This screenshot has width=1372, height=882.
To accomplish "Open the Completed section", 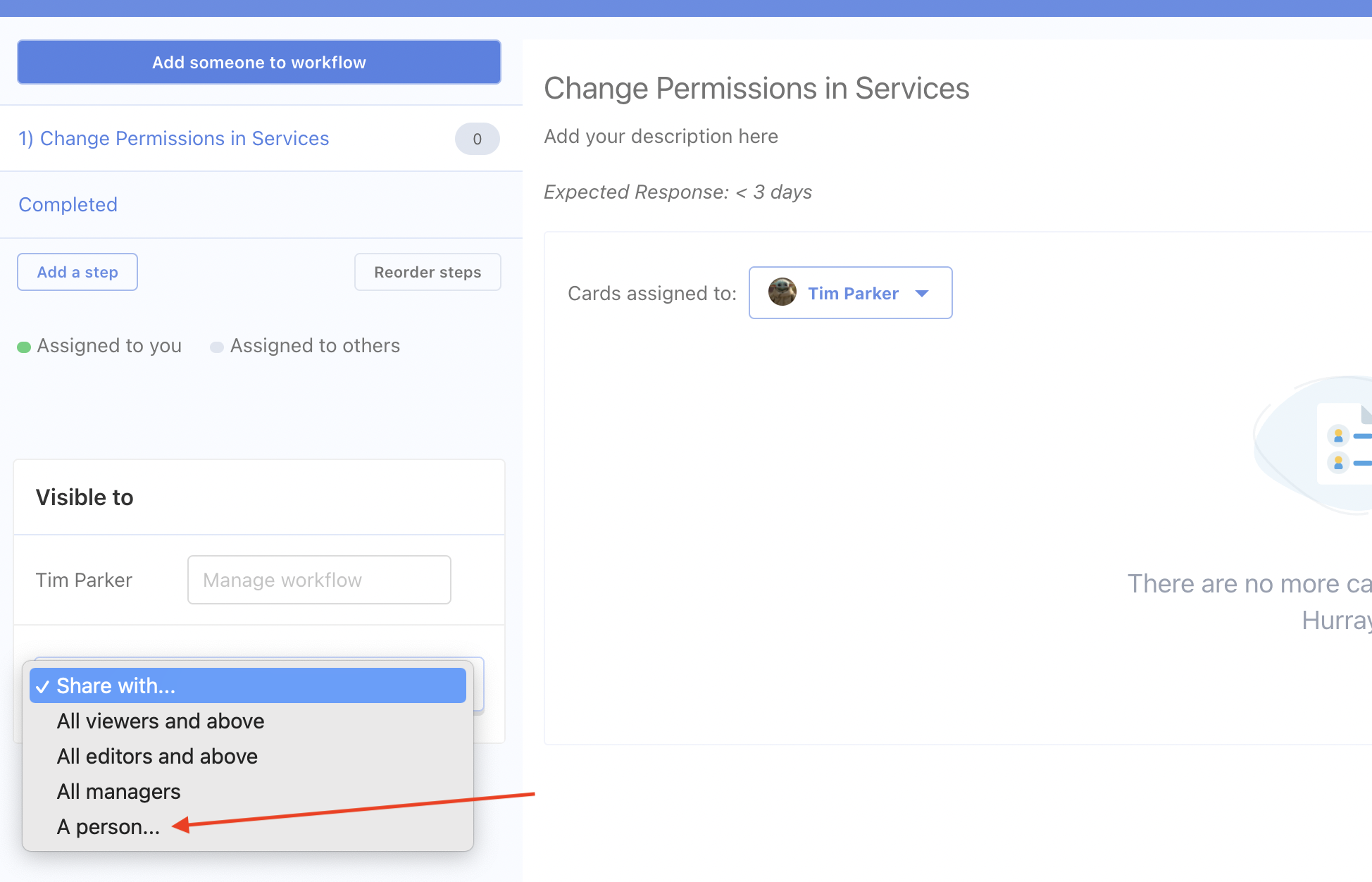I will (x=68, y=204).
